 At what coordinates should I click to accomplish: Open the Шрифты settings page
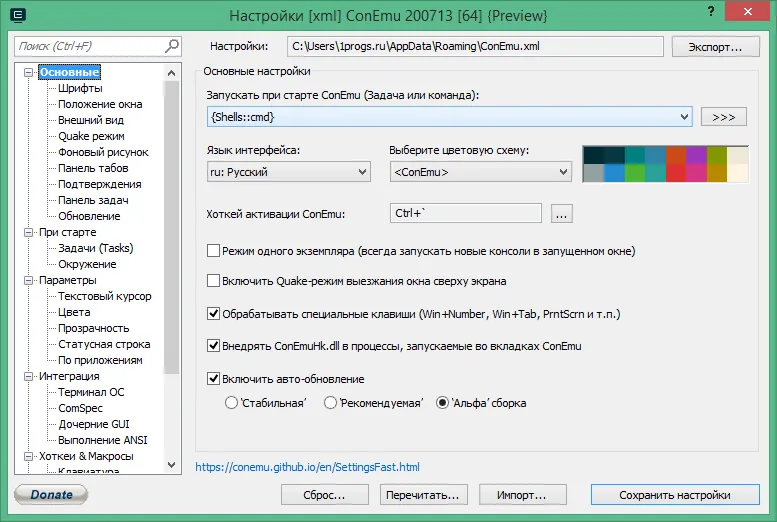pos(80,88)
